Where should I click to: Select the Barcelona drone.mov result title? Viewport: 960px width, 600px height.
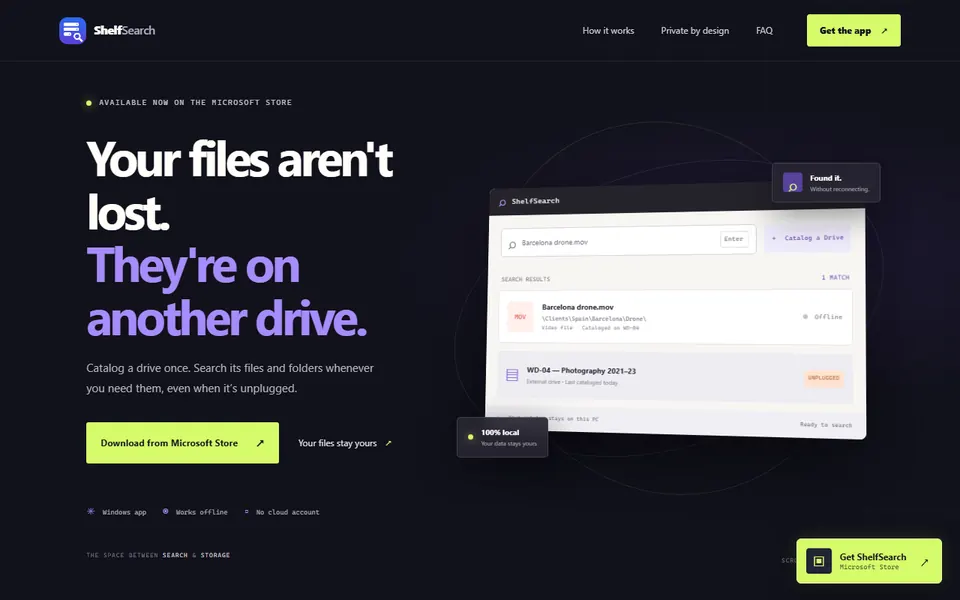[577, 307]
